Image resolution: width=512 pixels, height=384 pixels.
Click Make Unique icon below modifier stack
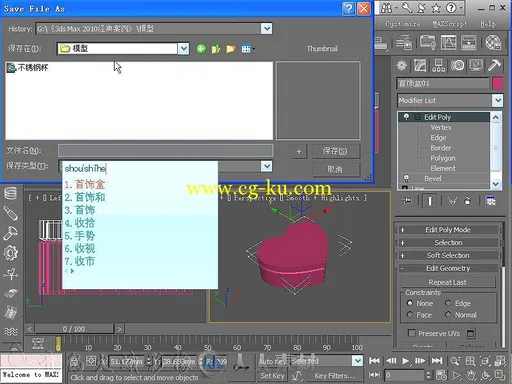click(x=452, y=201)
